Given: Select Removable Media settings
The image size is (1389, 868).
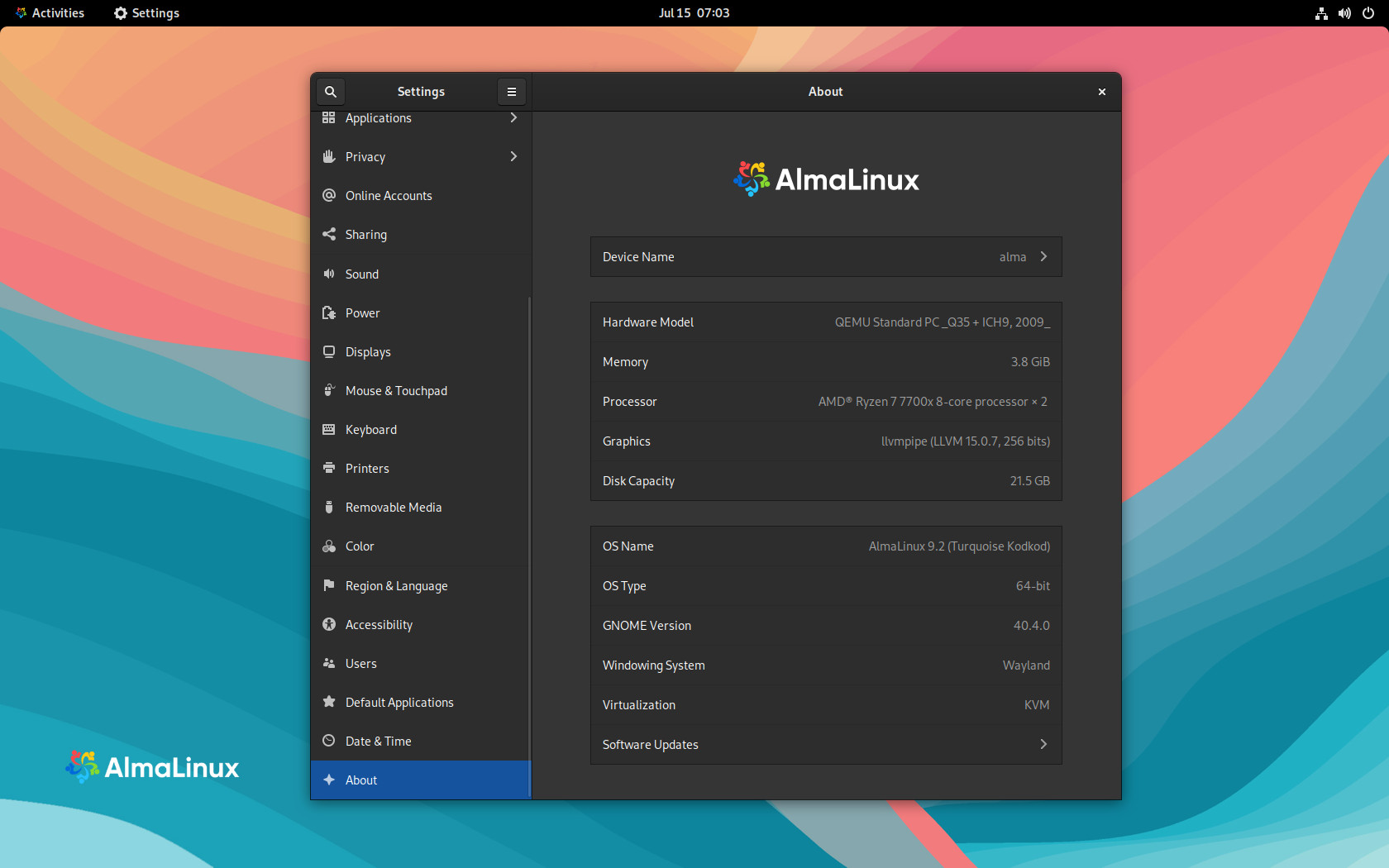Looking at the screenshot, I should coord(421,508).
